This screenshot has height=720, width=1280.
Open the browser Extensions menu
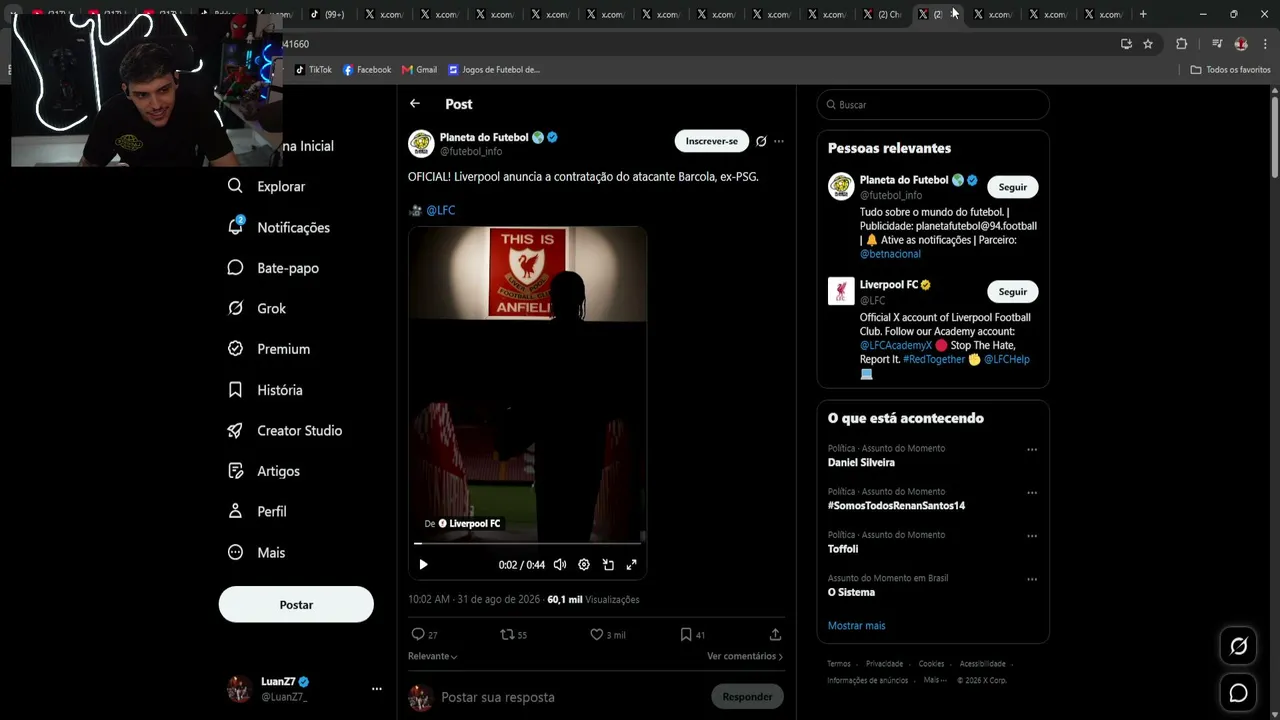pos(1181,44)
